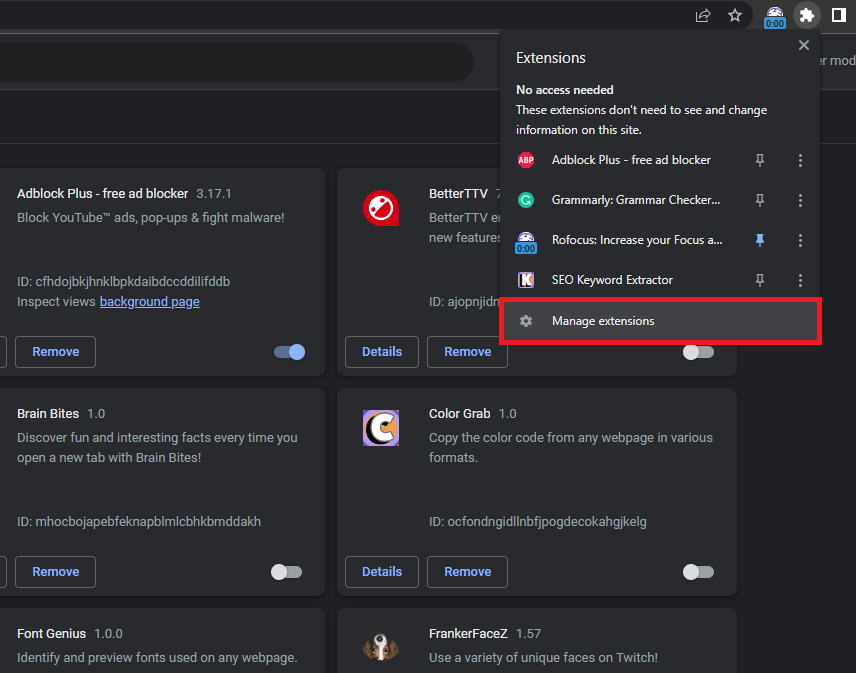Select Manage extensions menu entry
This screenshot has height=673, width=856.
(x=660, y=321)
